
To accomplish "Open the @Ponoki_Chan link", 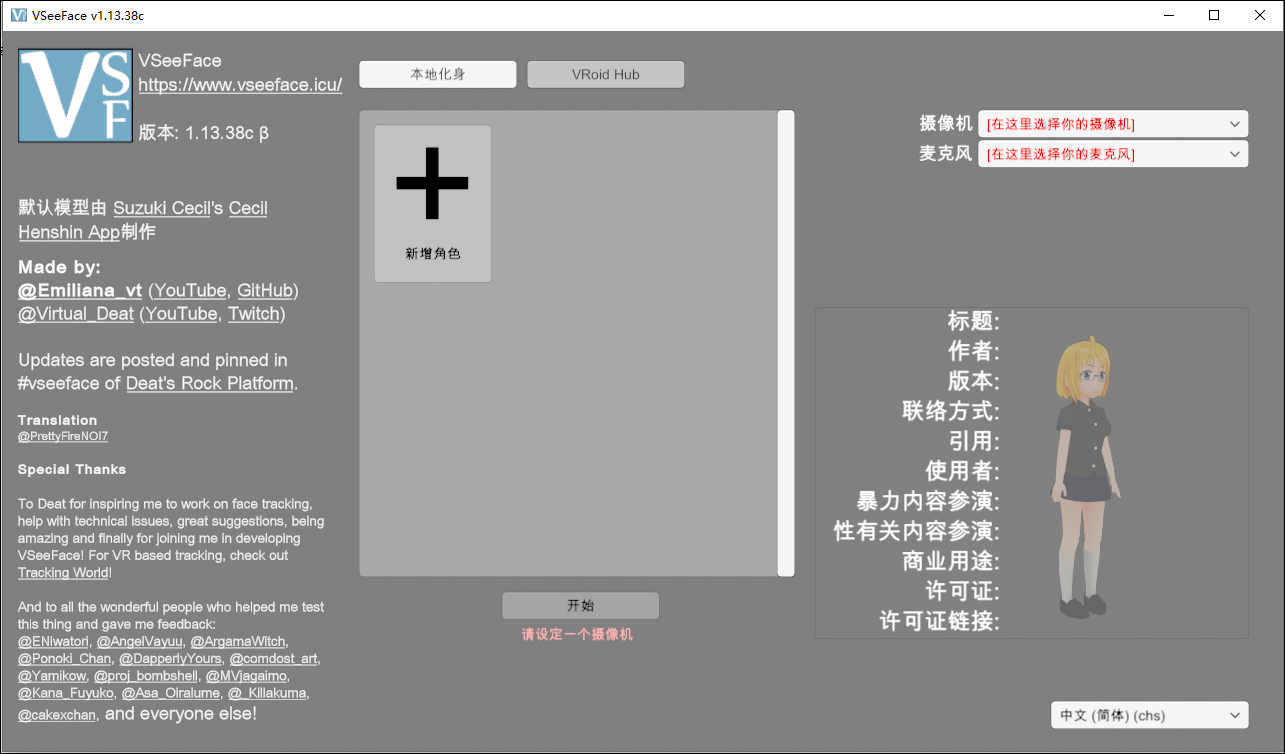I will (x=65, y=659).
